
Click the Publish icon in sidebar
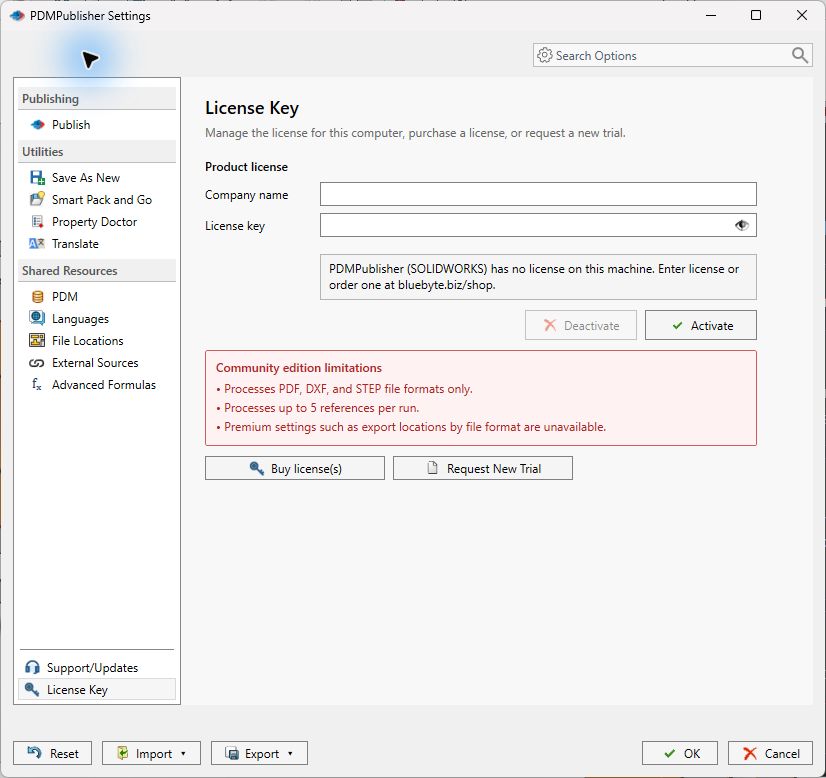coord(37,125)
